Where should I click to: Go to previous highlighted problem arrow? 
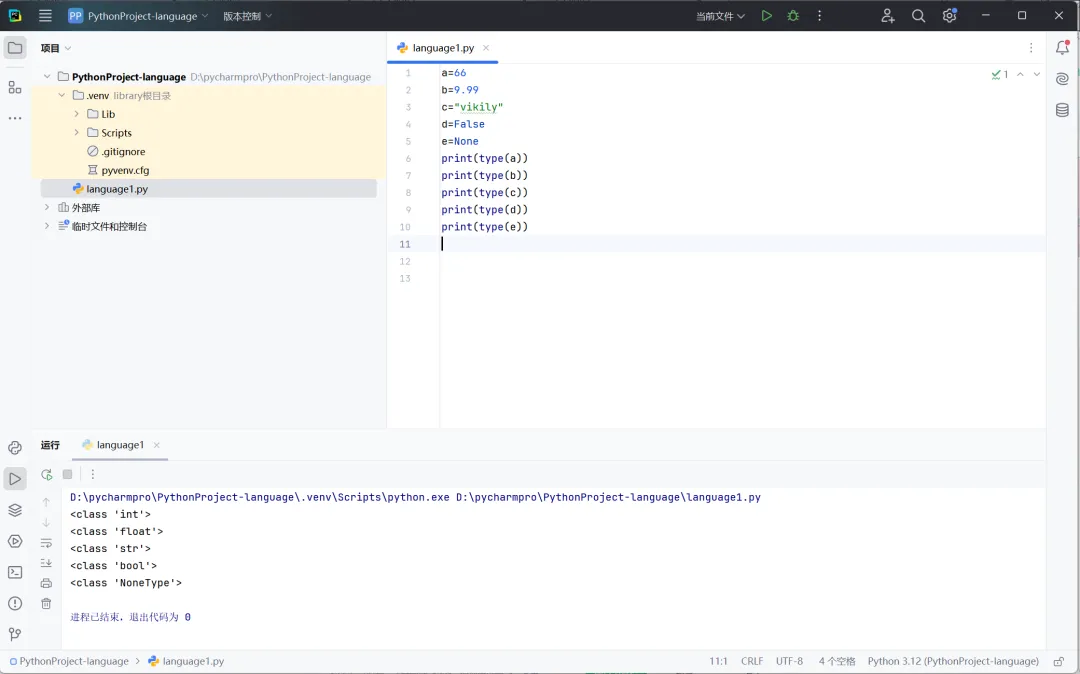[x=1020, y=74]
